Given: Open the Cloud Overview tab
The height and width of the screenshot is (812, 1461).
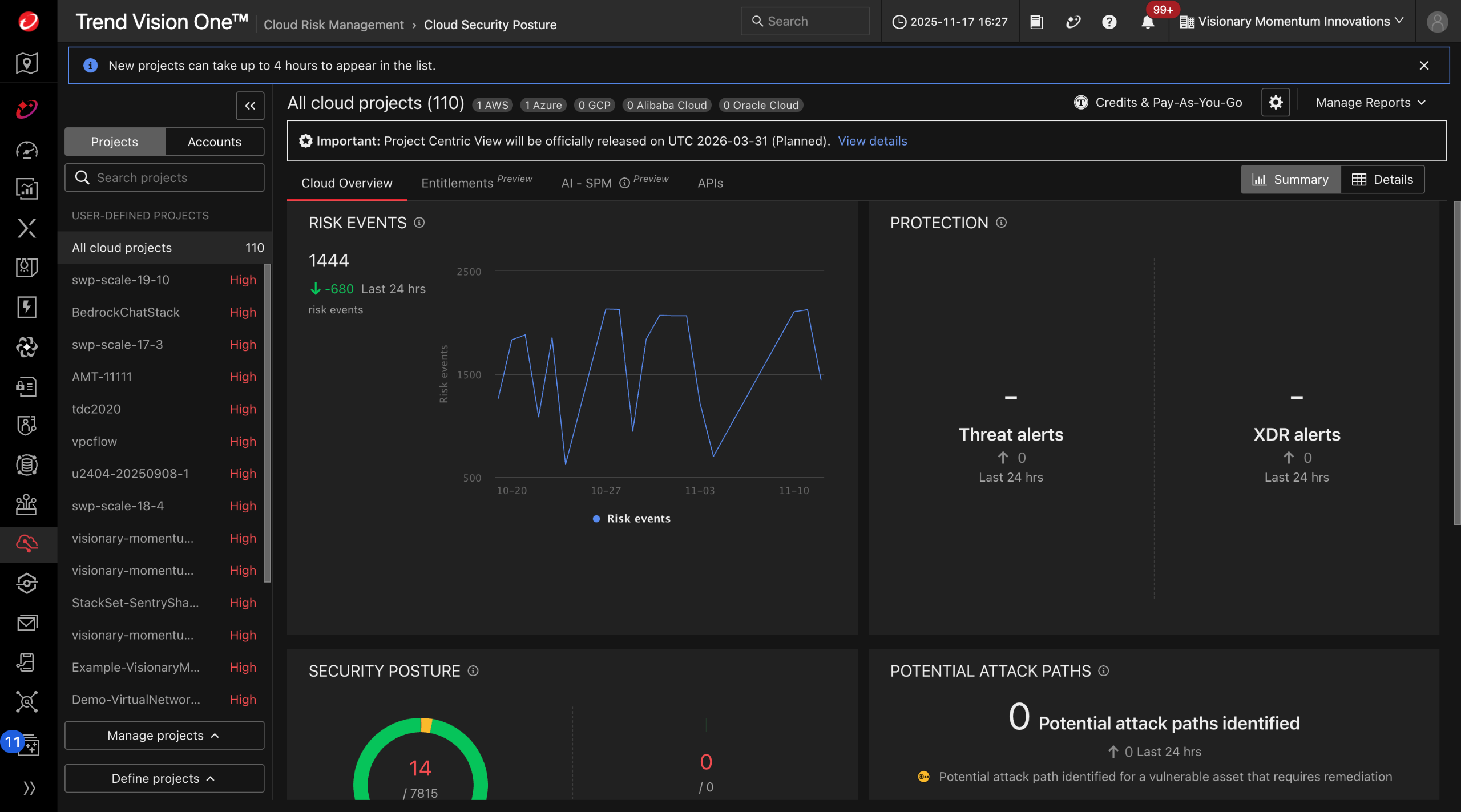Looking at the screenshot, I should [x=347, y=183].
